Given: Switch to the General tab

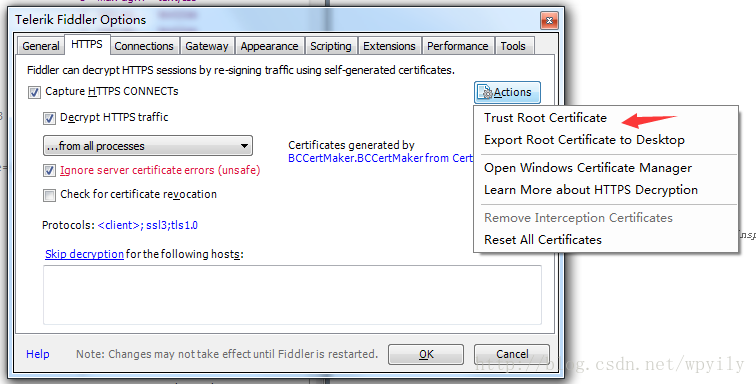Looking at the screenshot, I should 40,46.
